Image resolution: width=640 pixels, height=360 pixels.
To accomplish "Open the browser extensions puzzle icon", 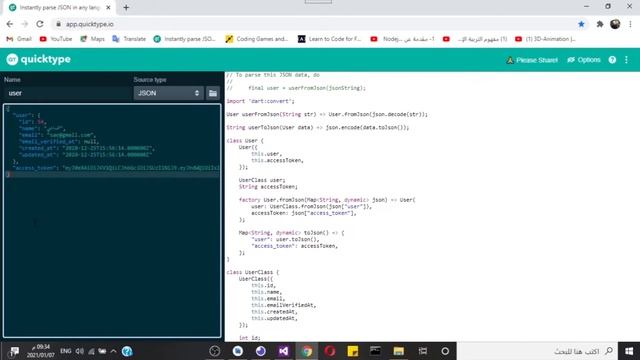I will [600, 24].
